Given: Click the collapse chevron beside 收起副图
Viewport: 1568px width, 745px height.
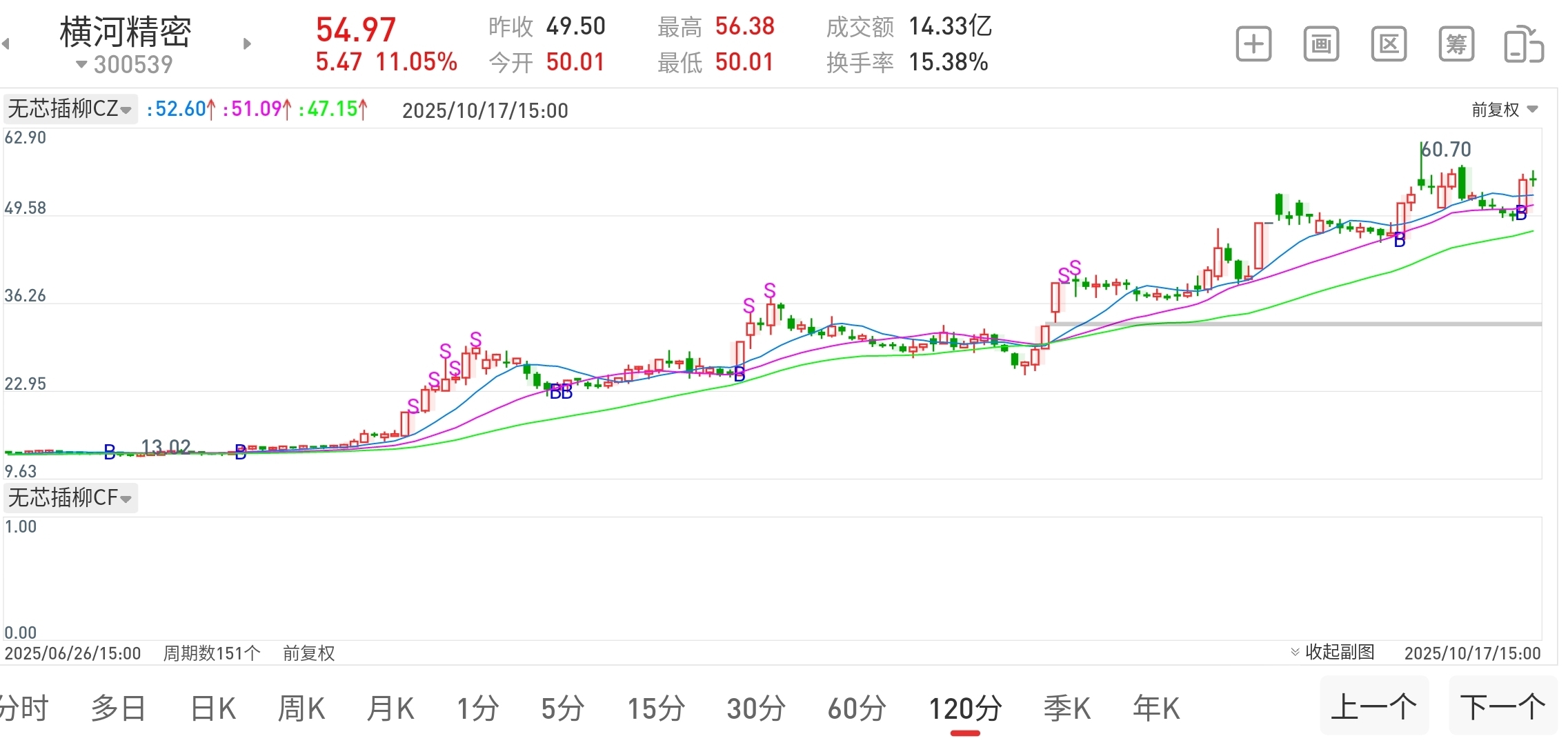Looking at the screenshot, I should 1295,652.
